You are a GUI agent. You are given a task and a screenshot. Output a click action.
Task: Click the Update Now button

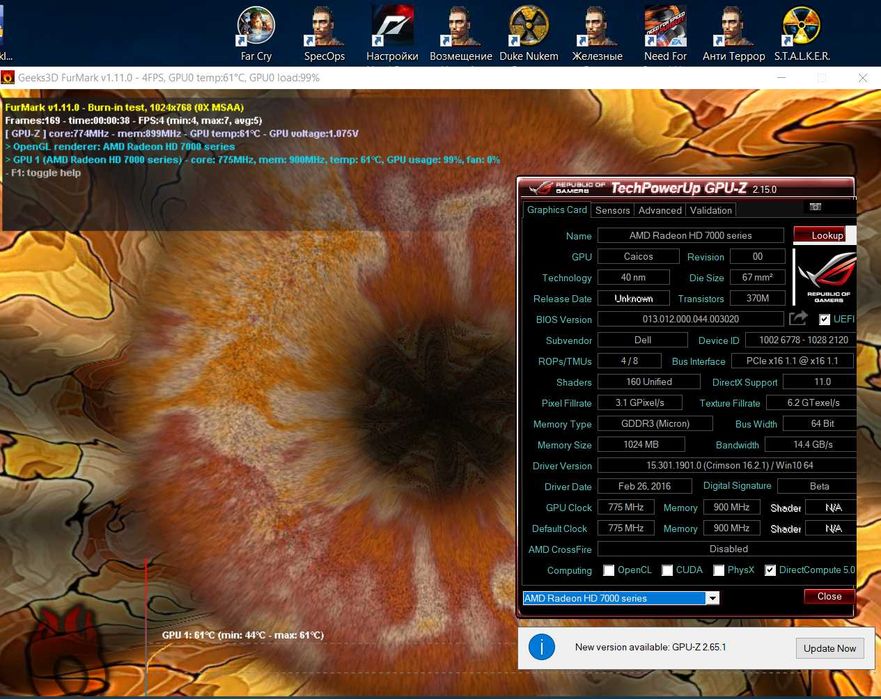(829, 648)
